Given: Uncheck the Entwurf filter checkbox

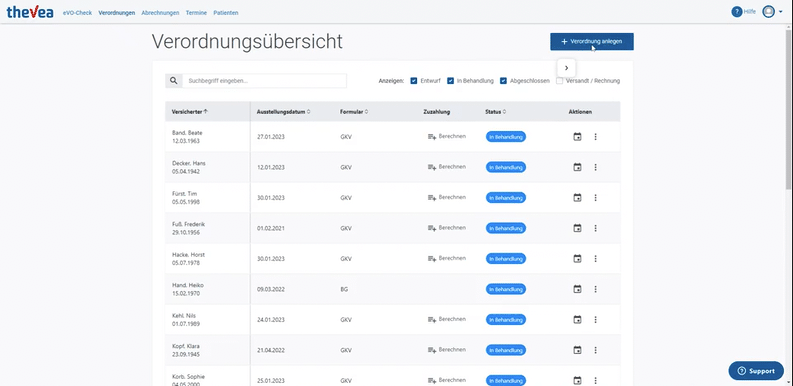Looking at the screenshot, I should [x=414, y=81].
